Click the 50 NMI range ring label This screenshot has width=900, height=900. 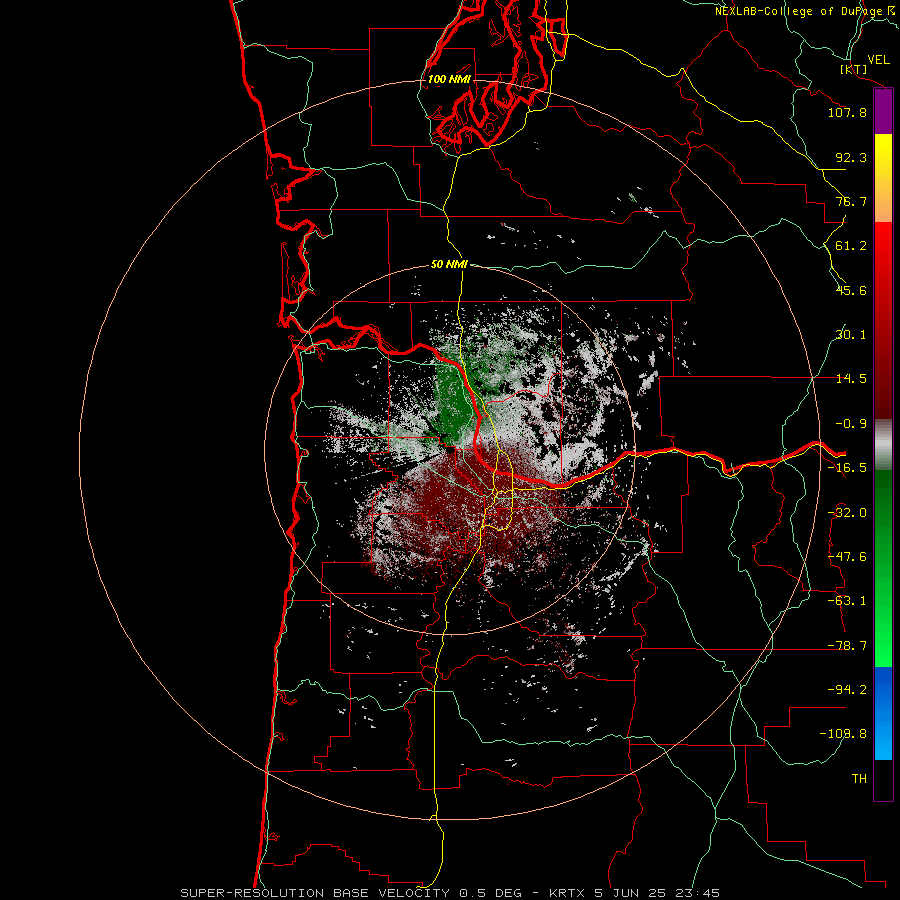[x=449, y=265]
